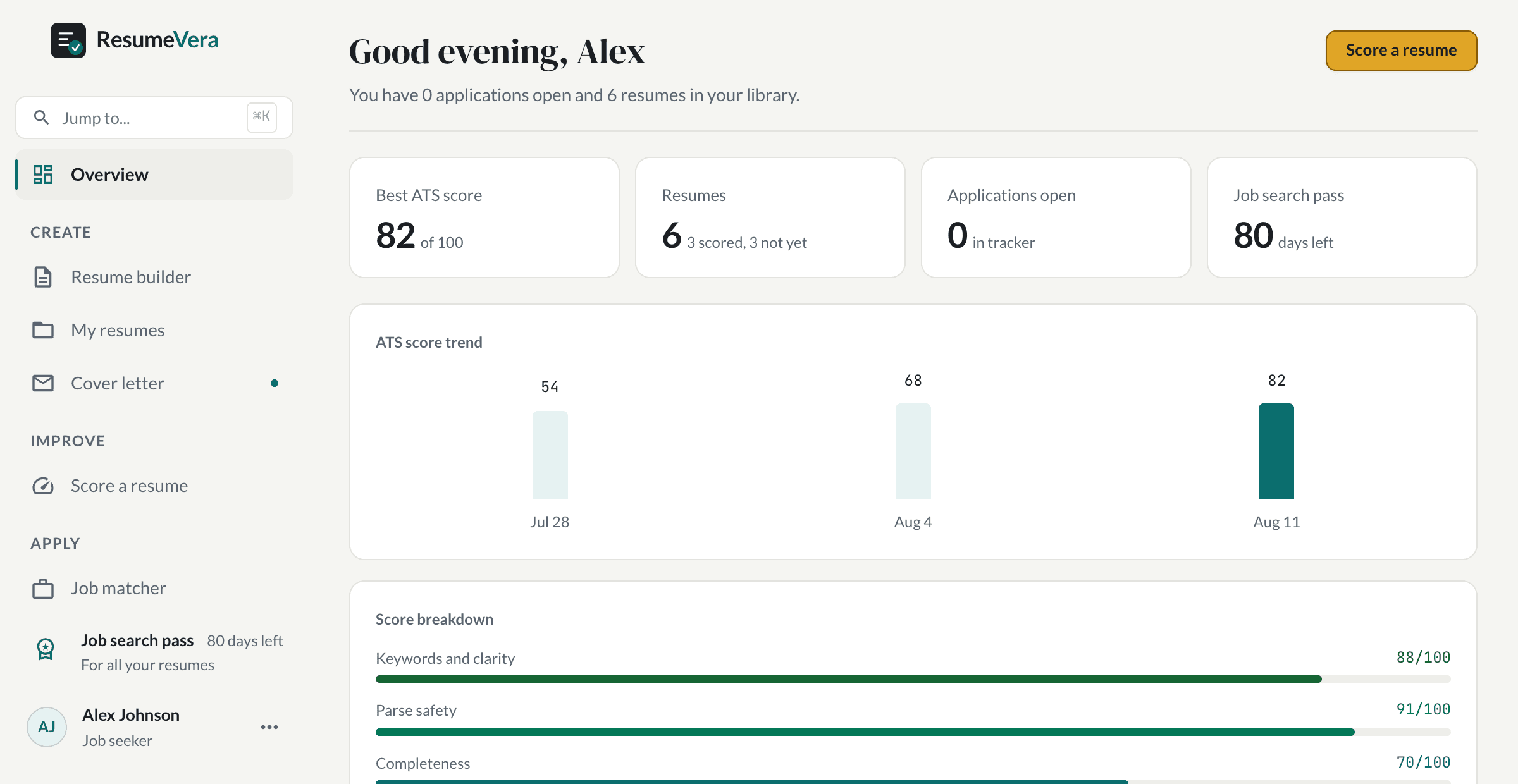Screen dimensions: 1518x784
Task: Click the Cover letter notification dot
Action: (275, 383)
